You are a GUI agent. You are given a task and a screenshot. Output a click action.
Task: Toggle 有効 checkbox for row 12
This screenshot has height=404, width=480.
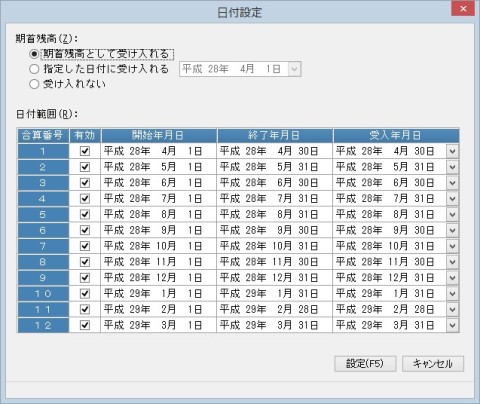[x=85, y=325]
